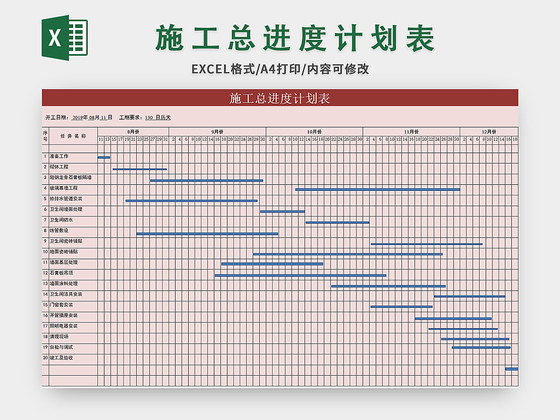Select the subtitle EXCEL格式/A4打印/内容可修改

tap(280, 69)
